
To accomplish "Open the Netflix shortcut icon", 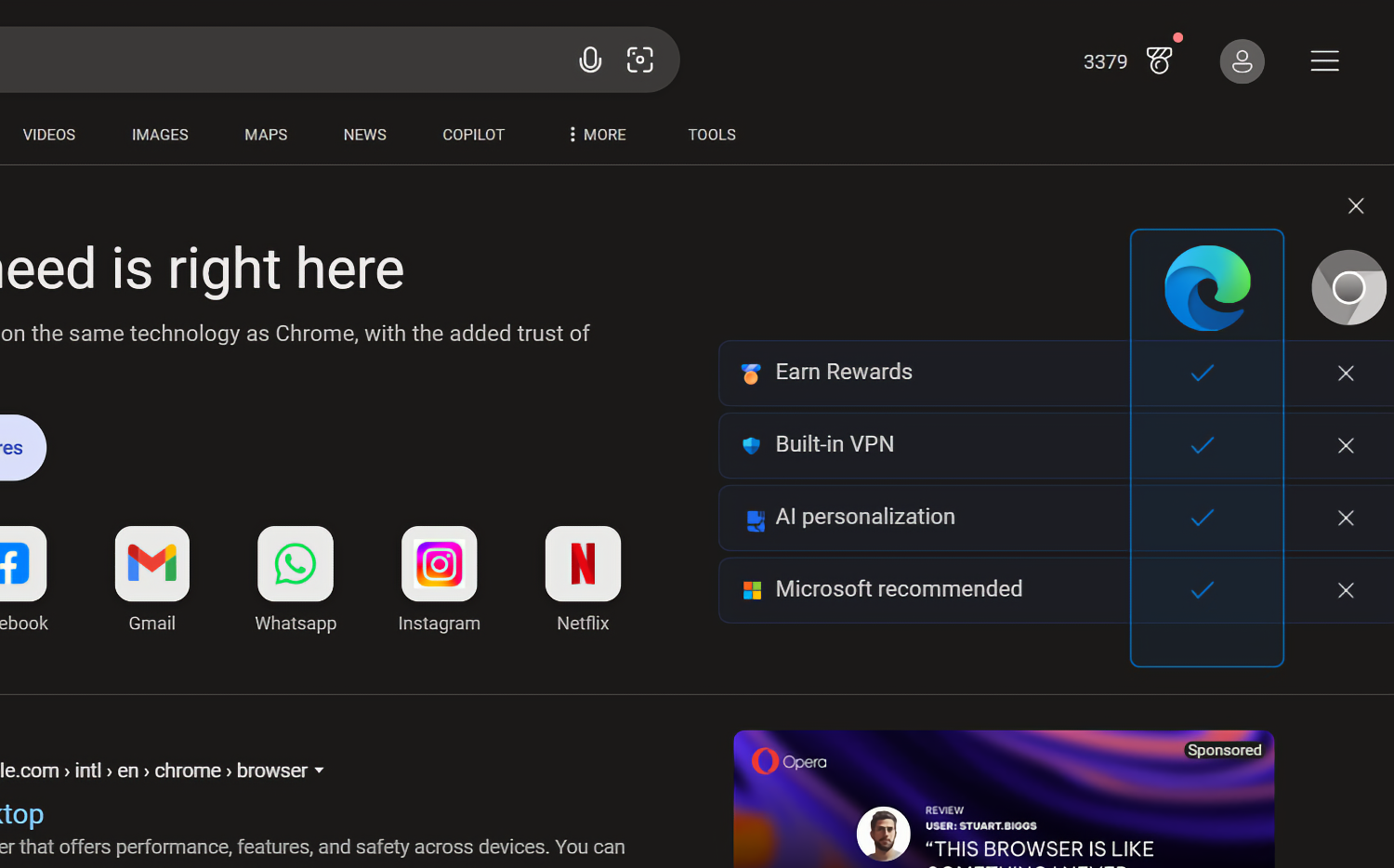I will tap(583, 564).
